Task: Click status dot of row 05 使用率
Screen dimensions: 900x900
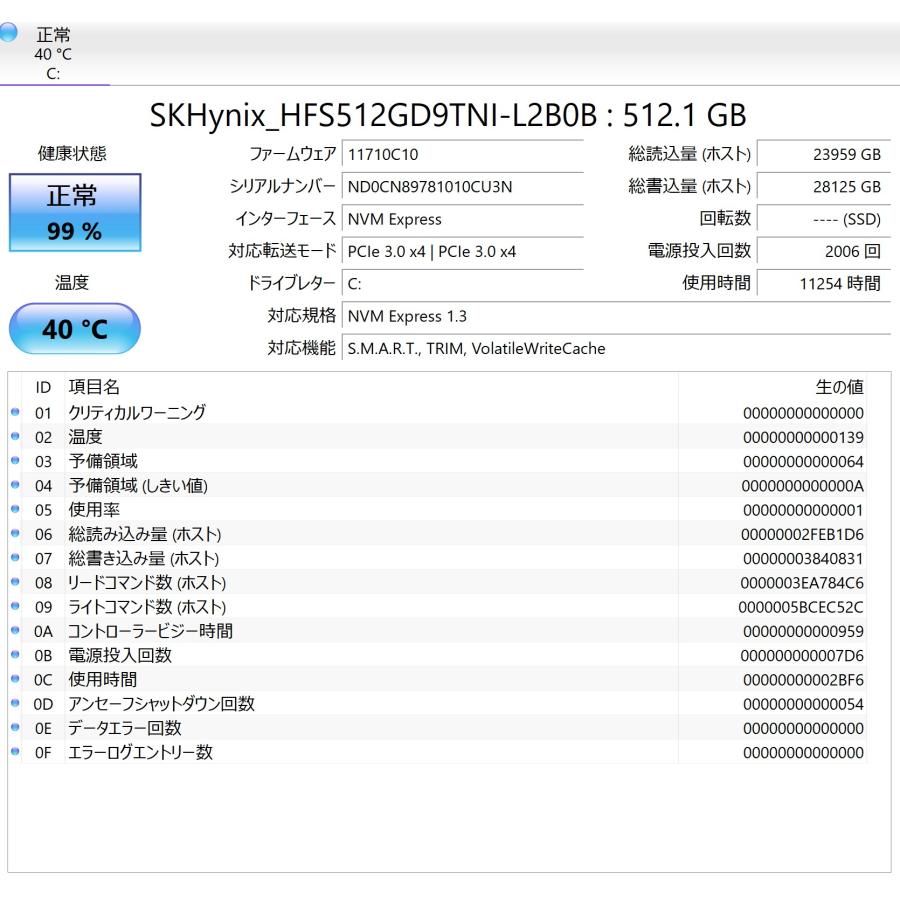Action: 15,509
